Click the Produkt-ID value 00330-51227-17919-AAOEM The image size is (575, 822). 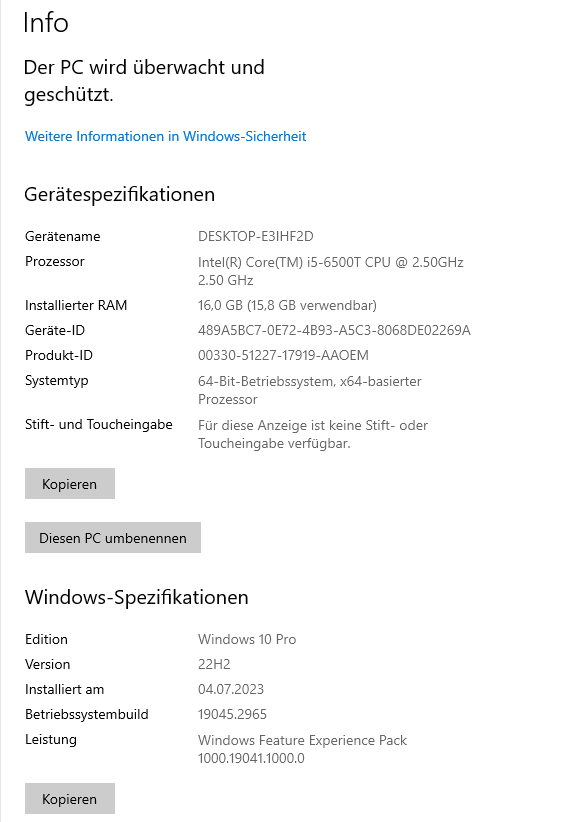[x=284, y=355]
